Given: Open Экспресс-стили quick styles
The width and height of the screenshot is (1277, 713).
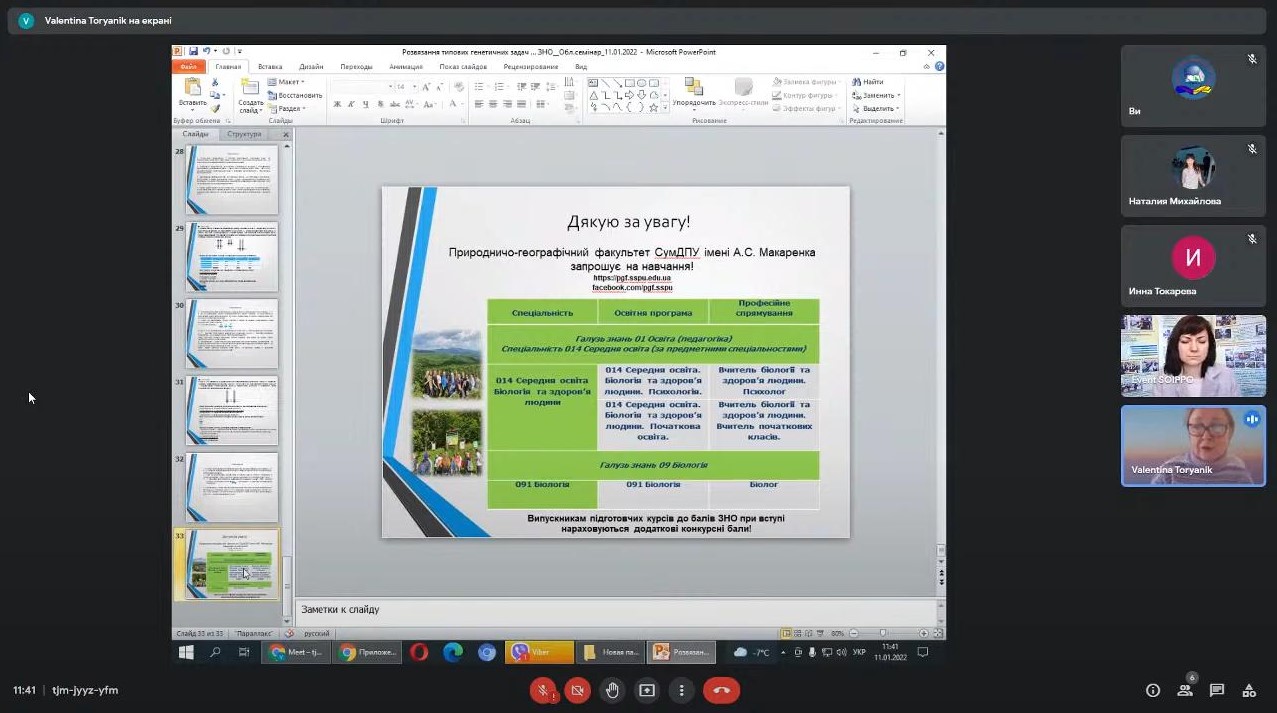Looking at the screenshot, I should pos(744,93).
